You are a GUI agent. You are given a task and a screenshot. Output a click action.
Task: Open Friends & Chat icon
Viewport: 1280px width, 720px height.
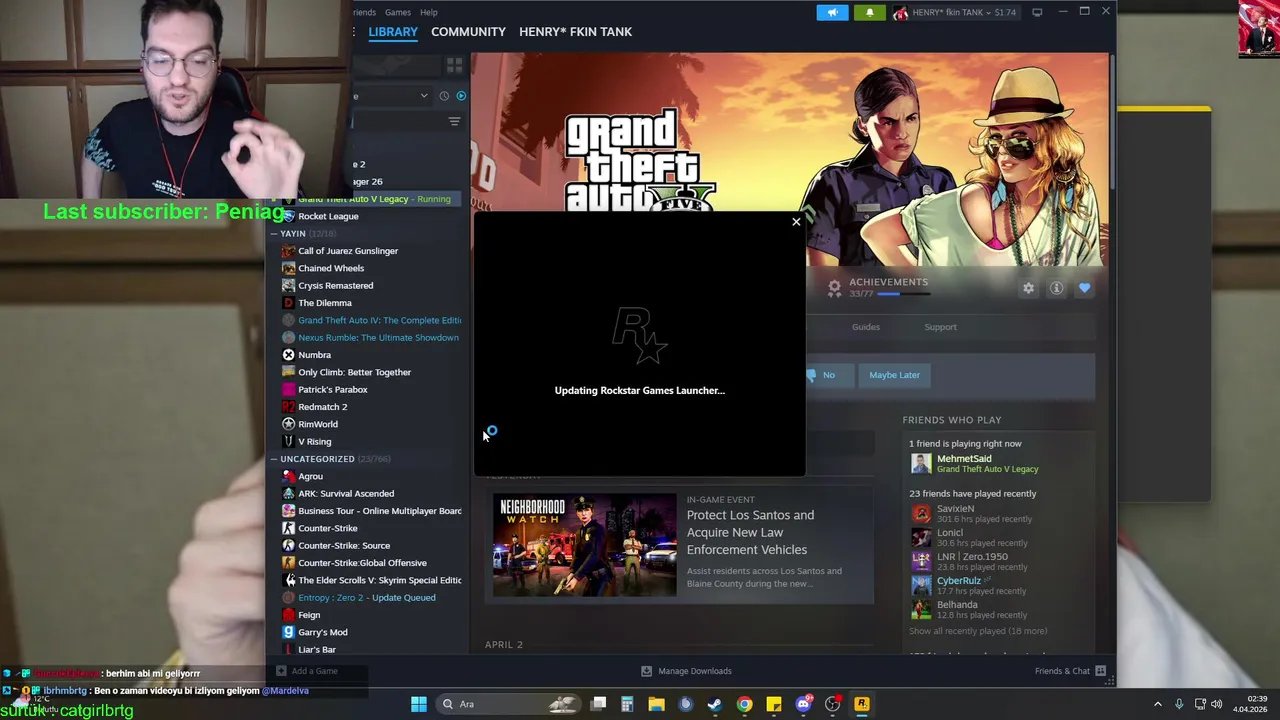[1100, 671]
